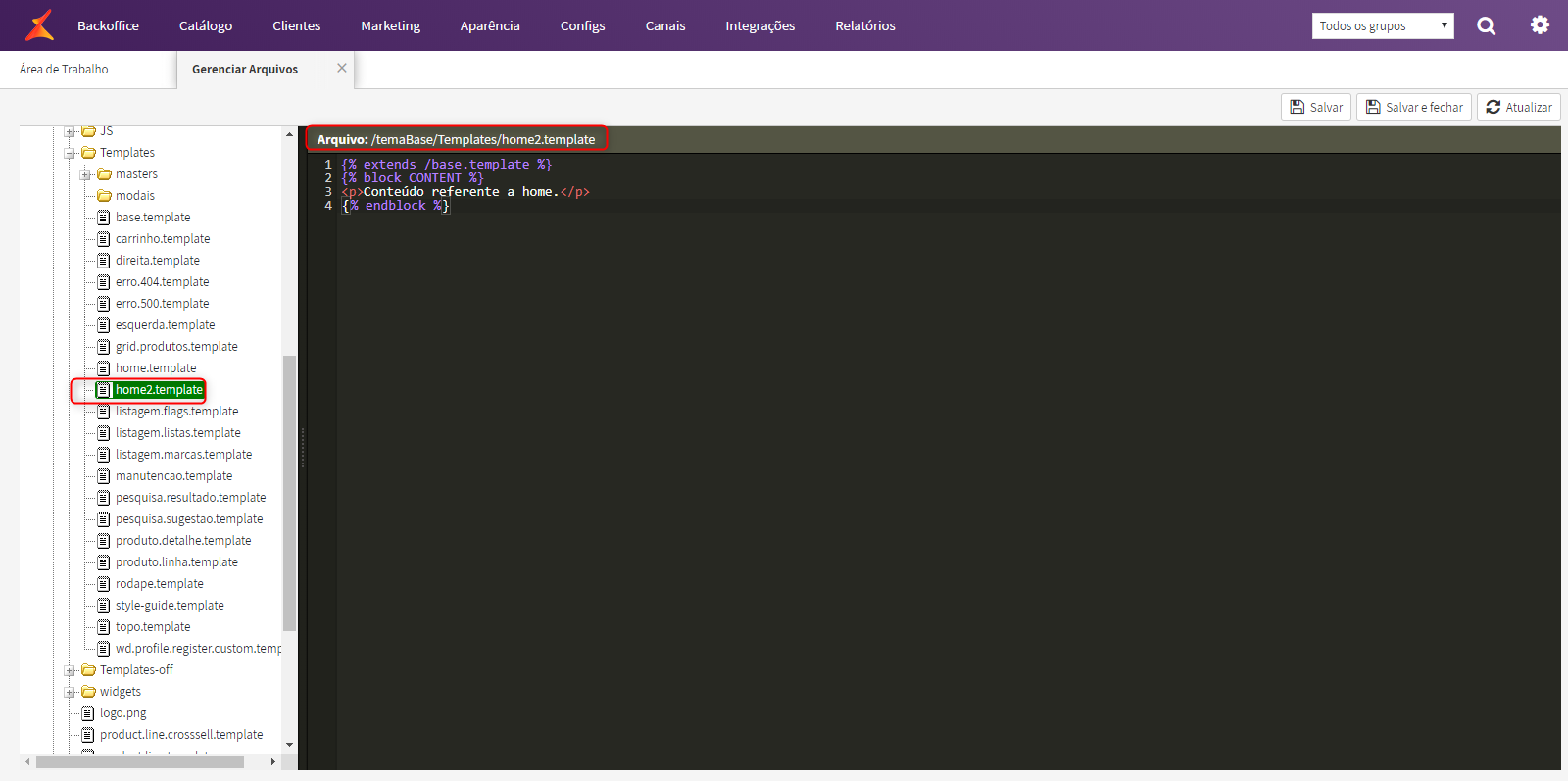Open the Relatórios menu
The image size is (1568, 781).
tap(865, 25)
